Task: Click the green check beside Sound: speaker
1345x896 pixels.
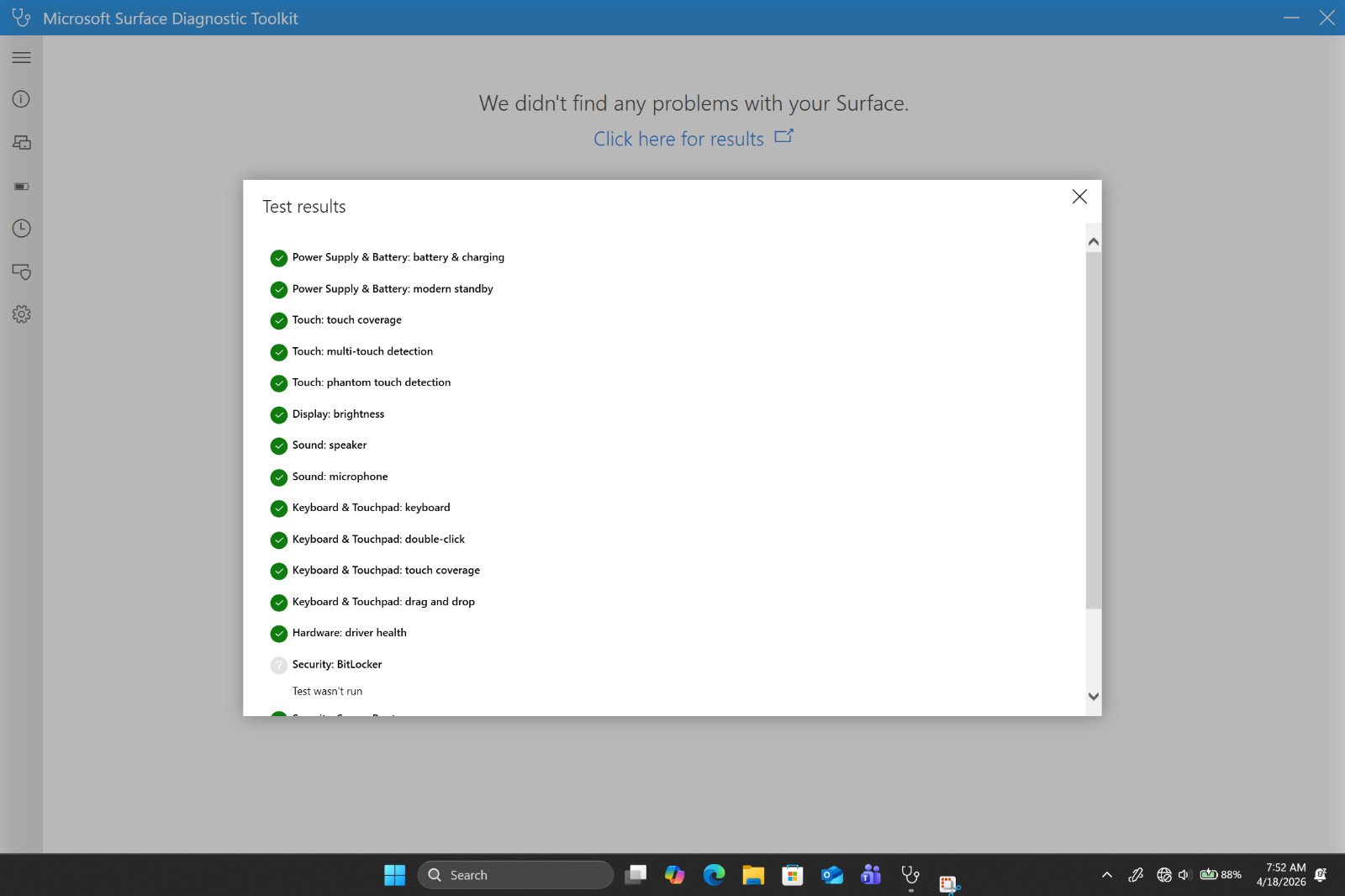Action: coord(279,445)
